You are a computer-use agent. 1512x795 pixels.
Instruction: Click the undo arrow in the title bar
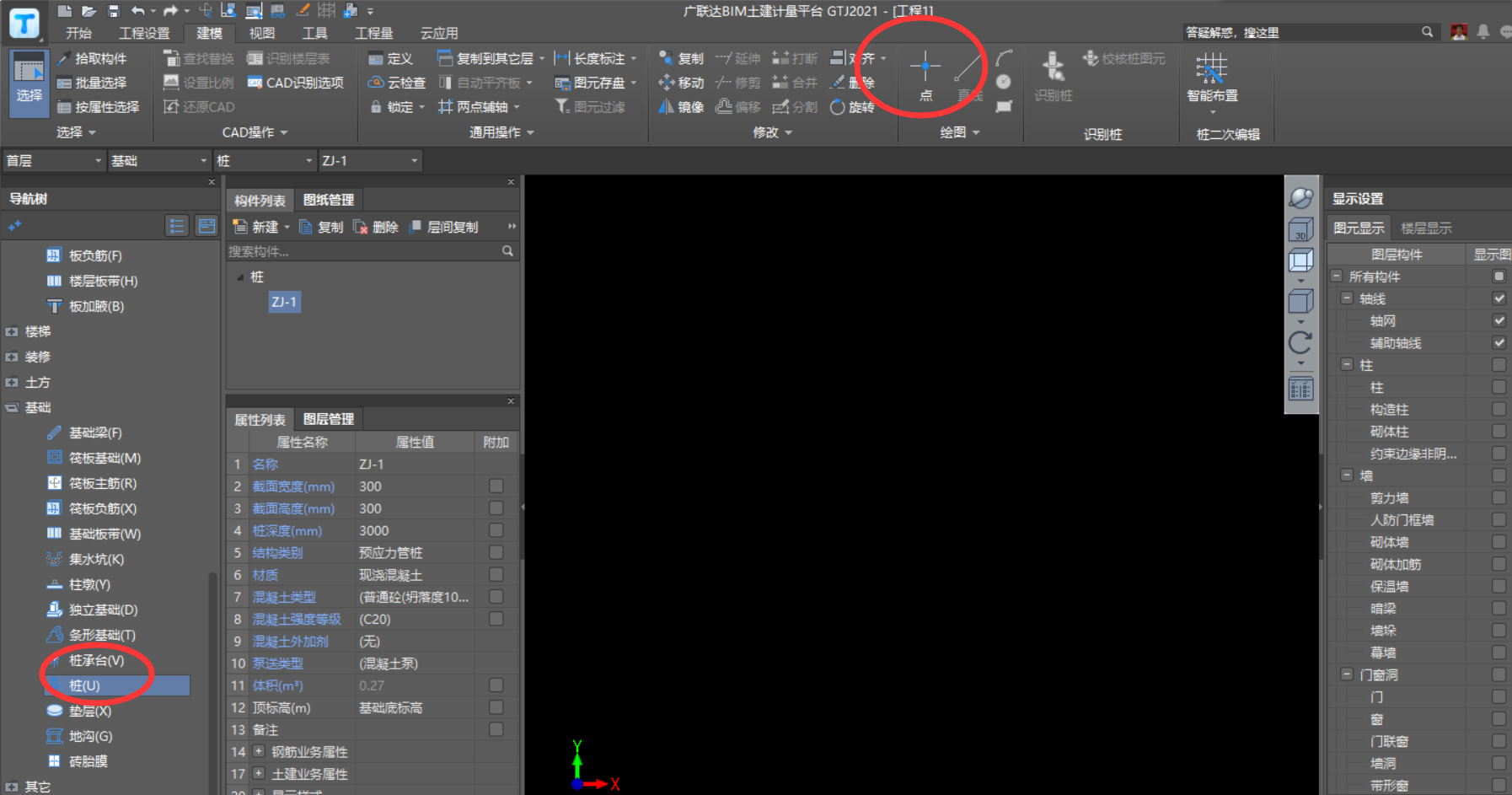pos(138,11)
